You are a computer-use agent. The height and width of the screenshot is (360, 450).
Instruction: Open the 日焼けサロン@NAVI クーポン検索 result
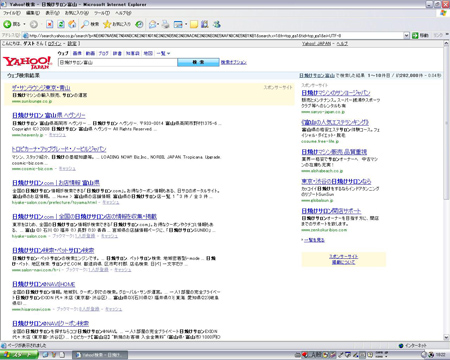(50, 323)
